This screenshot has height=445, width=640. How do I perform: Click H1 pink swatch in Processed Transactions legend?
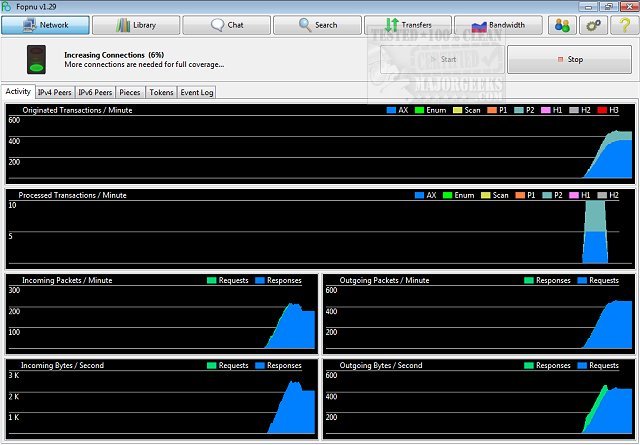click(x=574, y=196)
